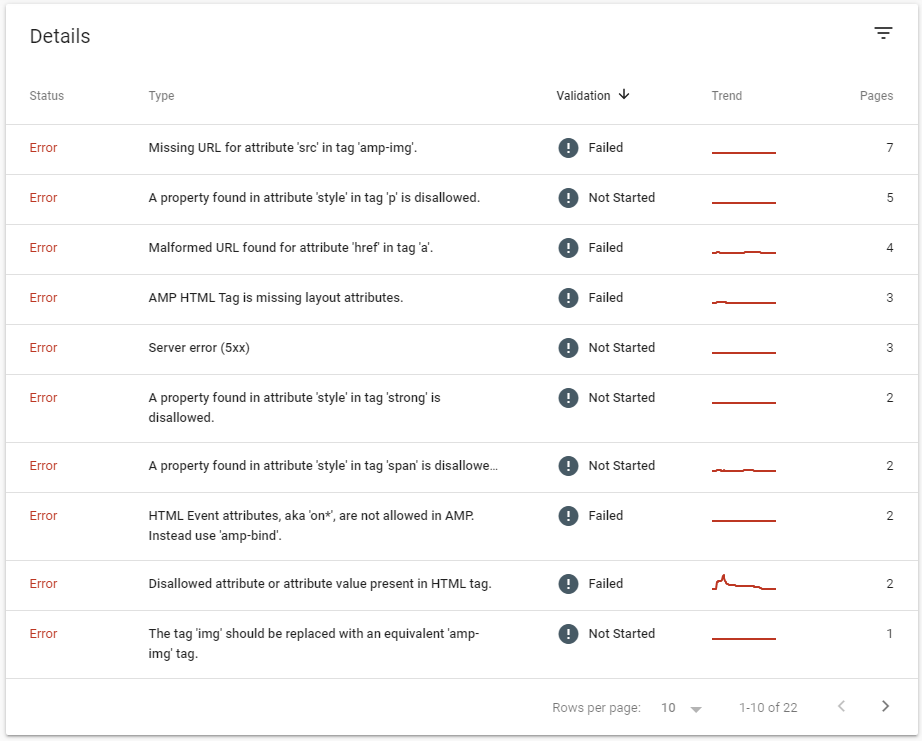This screenshot has width=922, height=741.
Task: Open 'HTML Event attributes' not allowed error
Action: [311, 526]
